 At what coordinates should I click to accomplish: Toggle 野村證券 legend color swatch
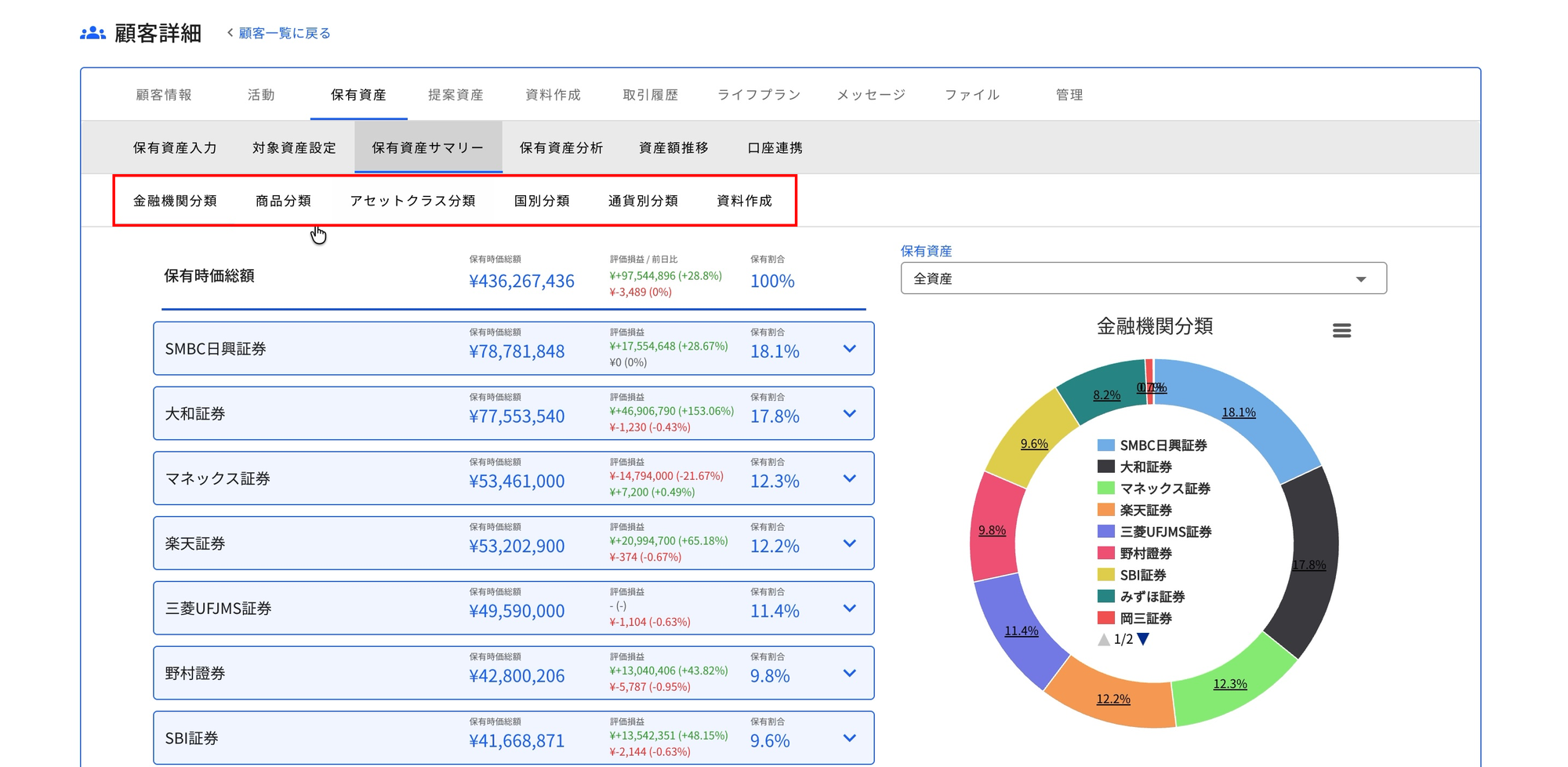coord(1106,553)
